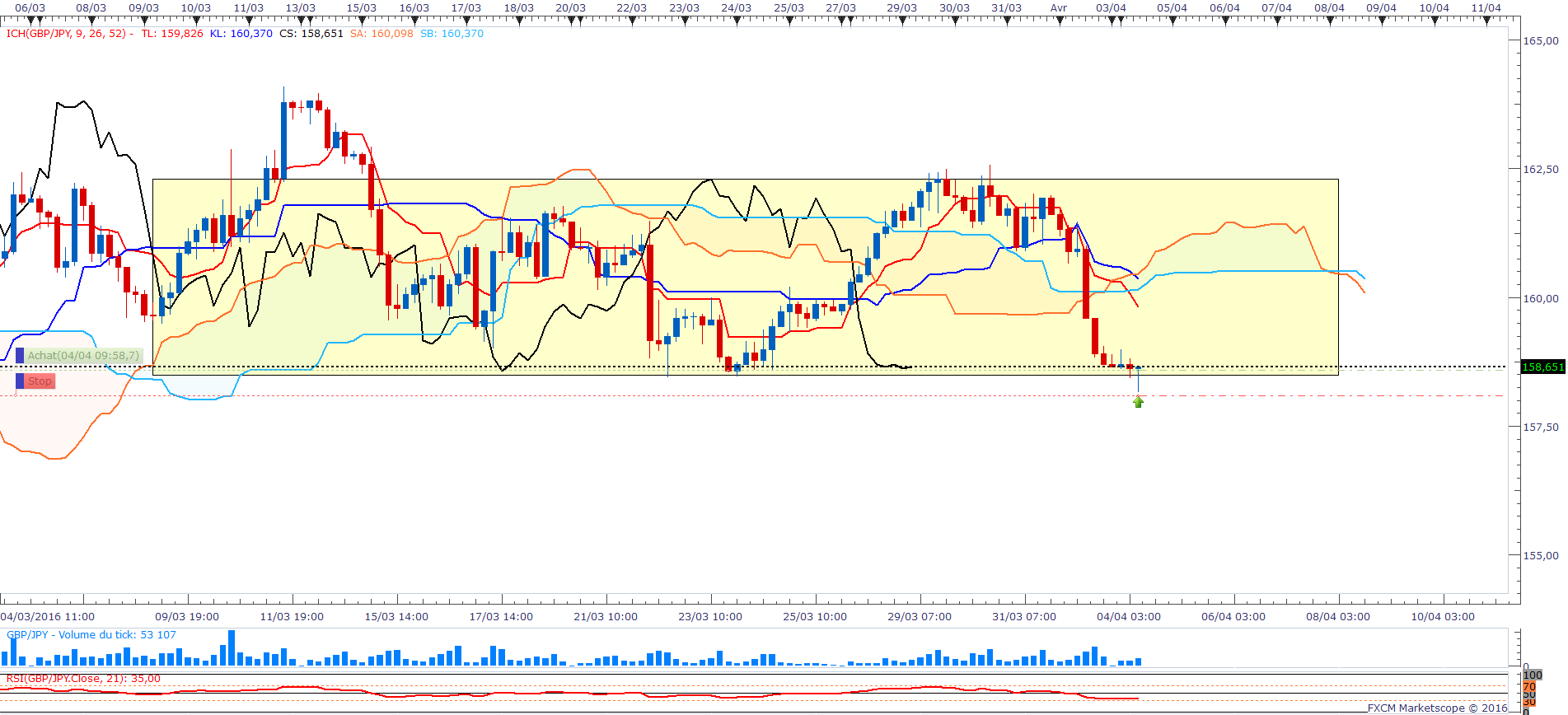
Task: Click the 21/03 10:00 bottom time label
Action: [606, 616]
